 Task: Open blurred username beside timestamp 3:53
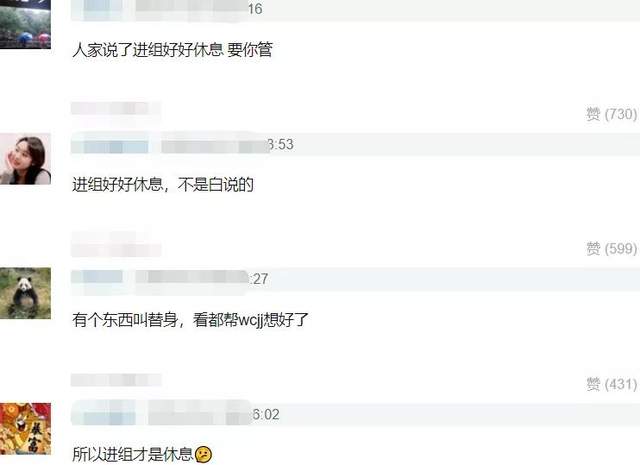pyautogui.click(x=109, y=144)
